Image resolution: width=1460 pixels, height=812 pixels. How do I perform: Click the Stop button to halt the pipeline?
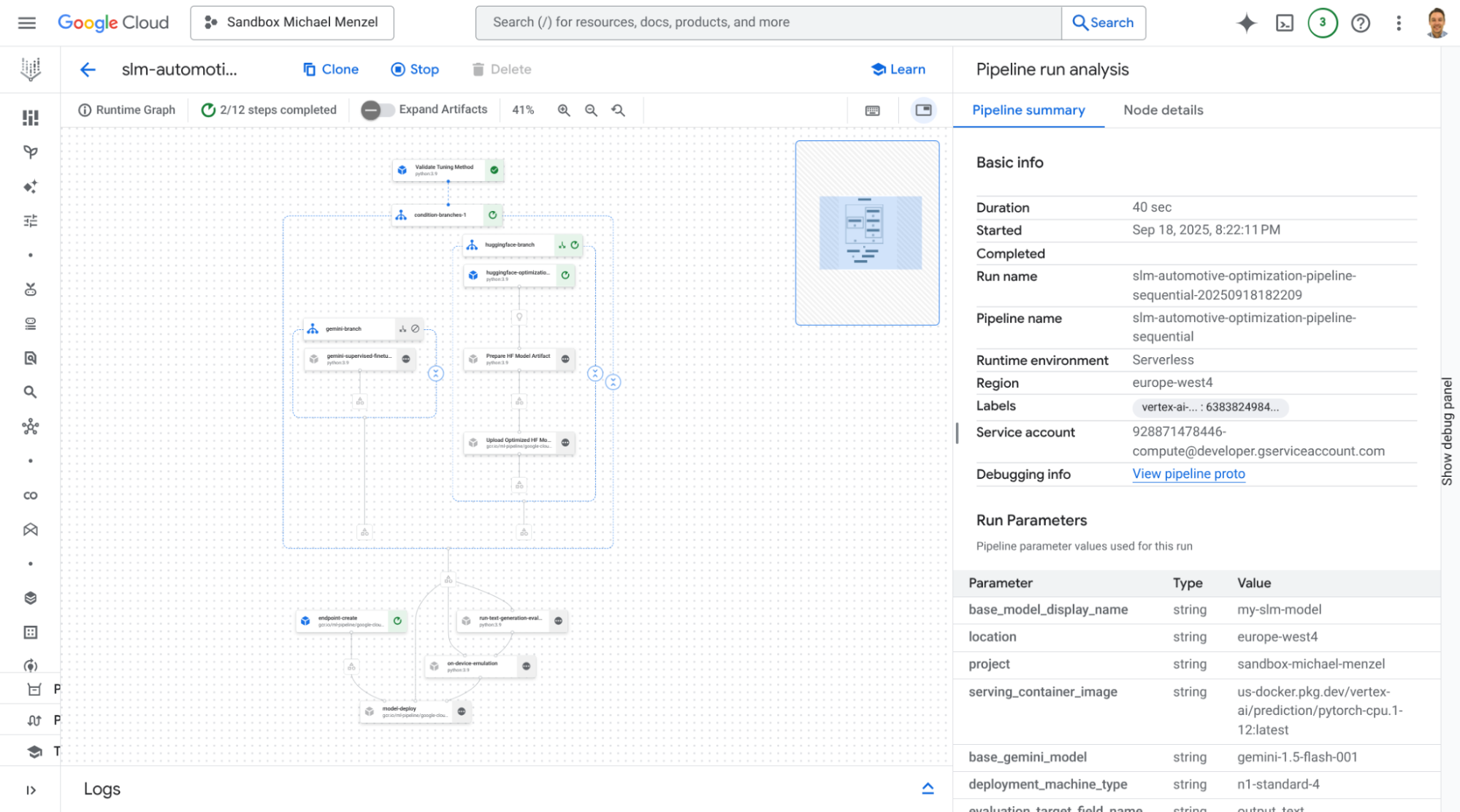pos(414,69)
